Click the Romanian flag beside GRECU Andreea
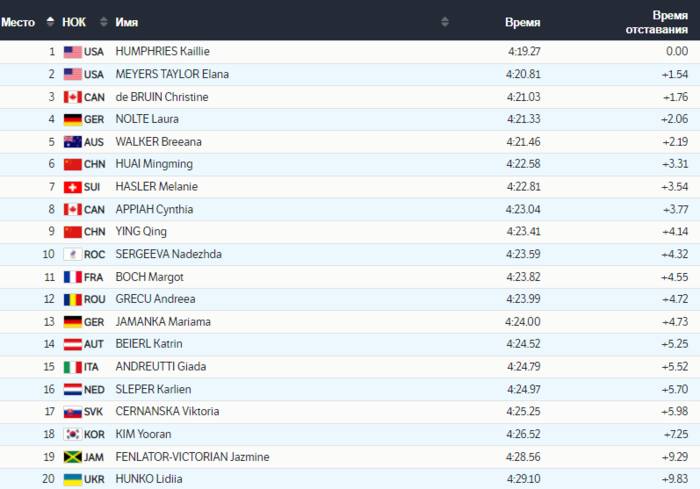The height and width of the screenshot is (489, 700). 72,299
